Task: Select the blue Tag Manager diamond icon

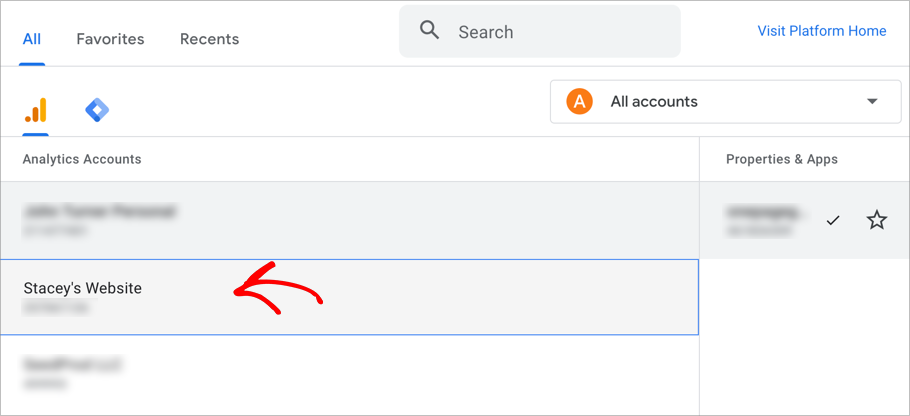Action: (97, 109)
